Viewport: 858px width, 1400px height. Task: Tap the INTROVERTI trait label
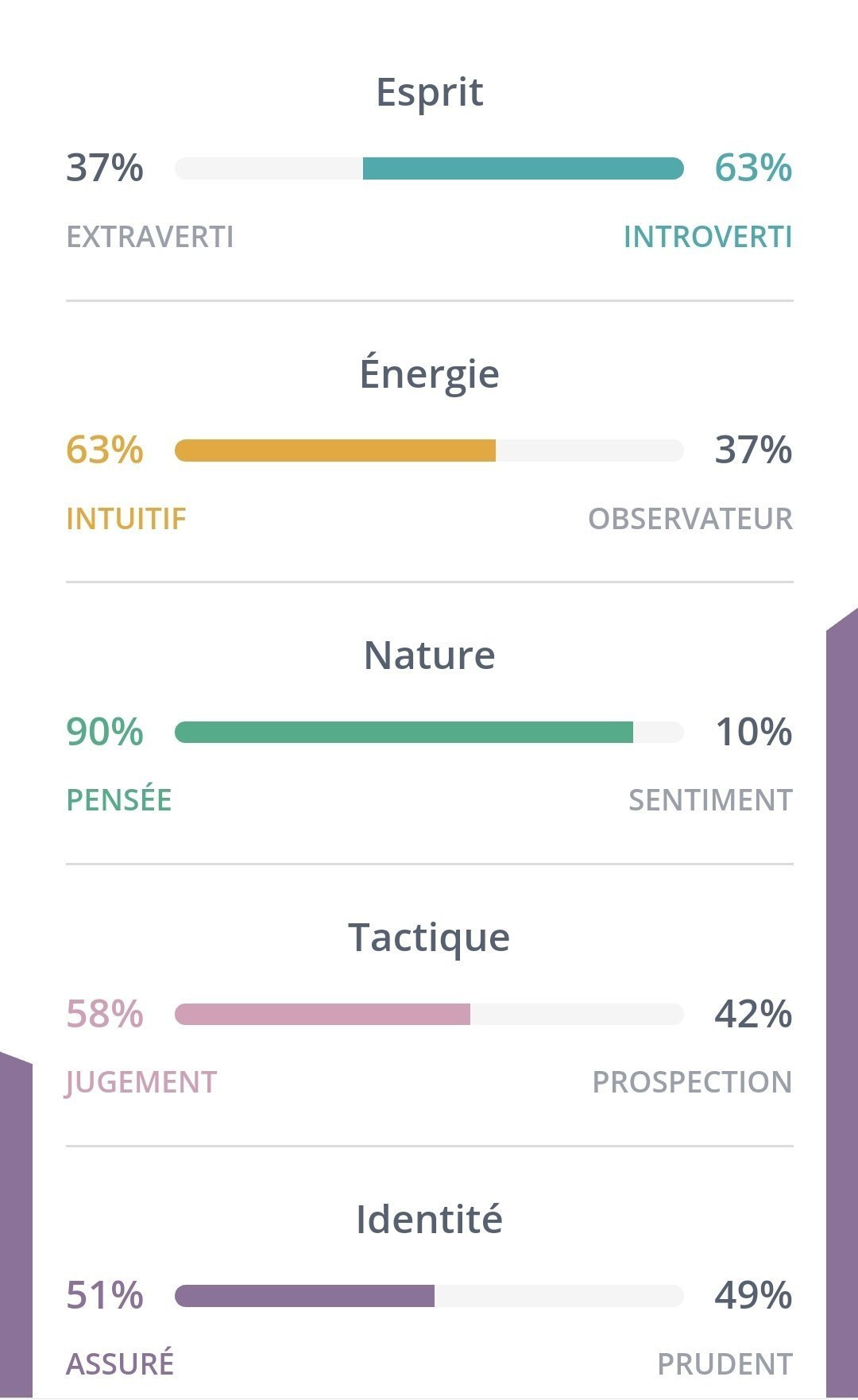point(707,237)
